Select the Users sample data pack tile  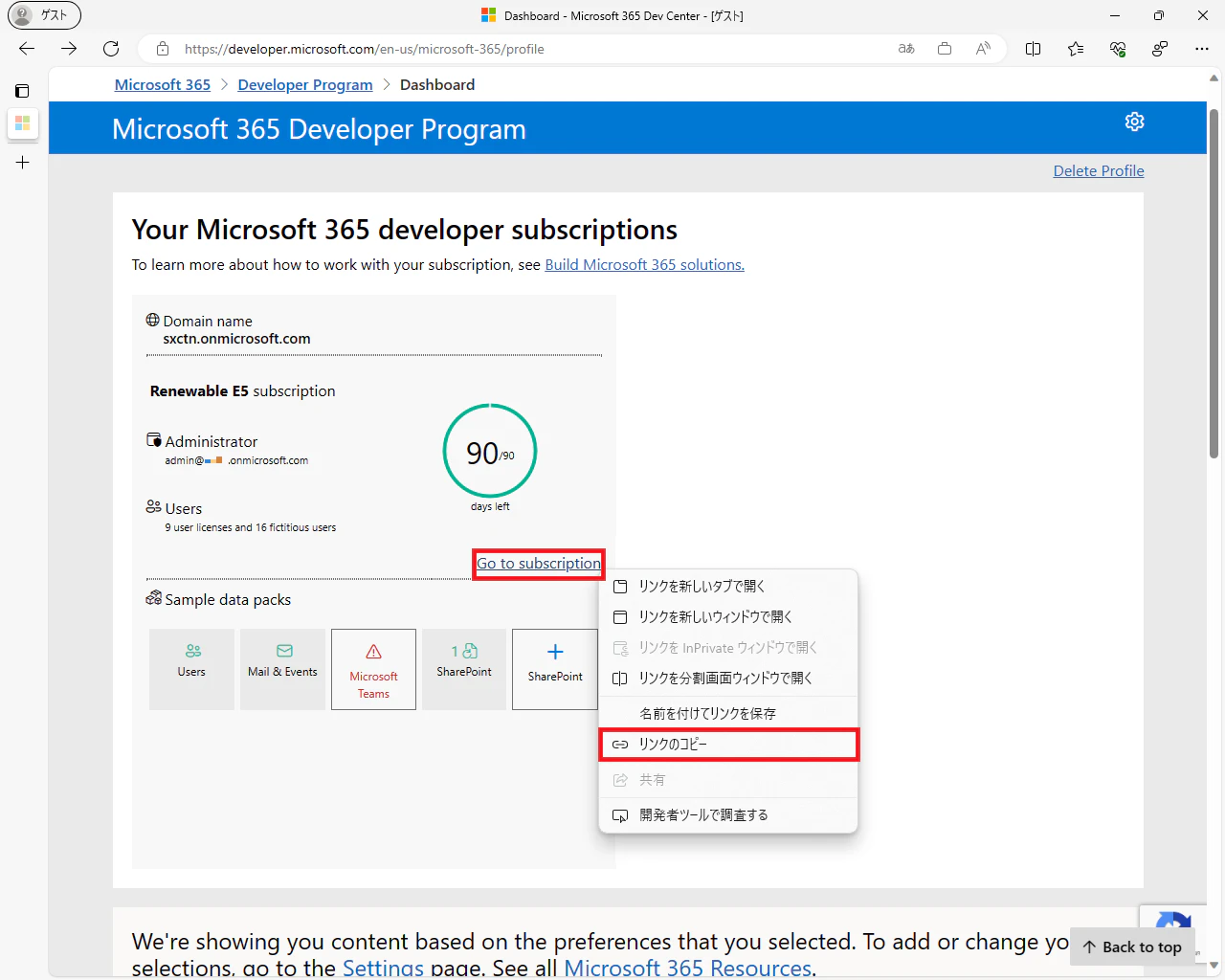coord(191,669)
